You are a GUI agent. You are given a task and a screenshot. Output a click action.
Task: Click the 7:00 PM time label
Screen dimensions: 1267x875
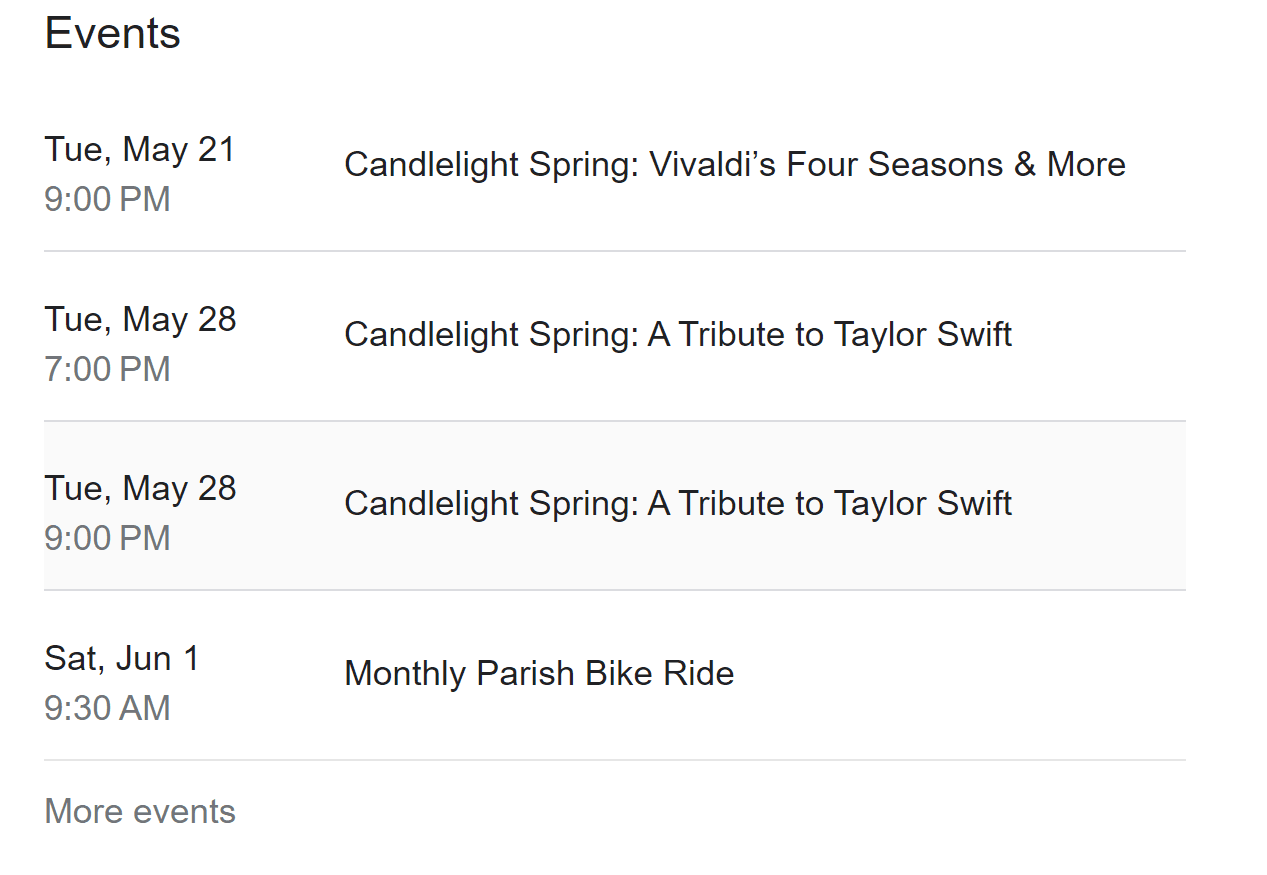107,369
